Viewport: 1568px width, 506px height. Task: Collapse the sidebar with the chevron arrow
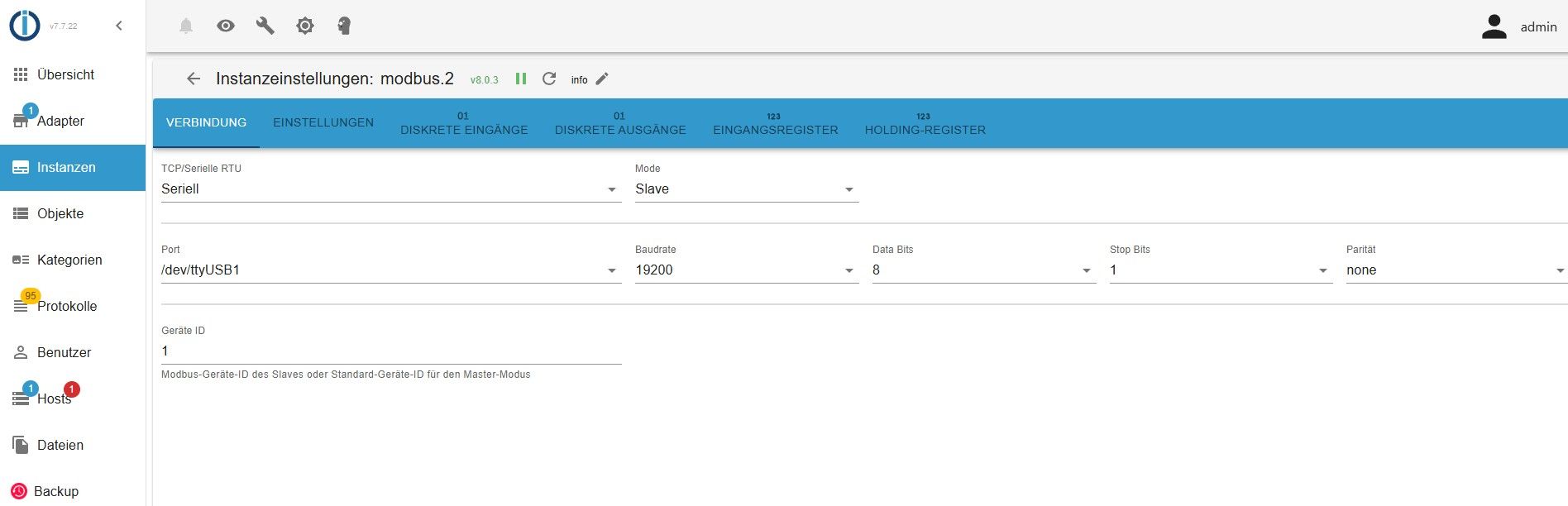[119, 26]
